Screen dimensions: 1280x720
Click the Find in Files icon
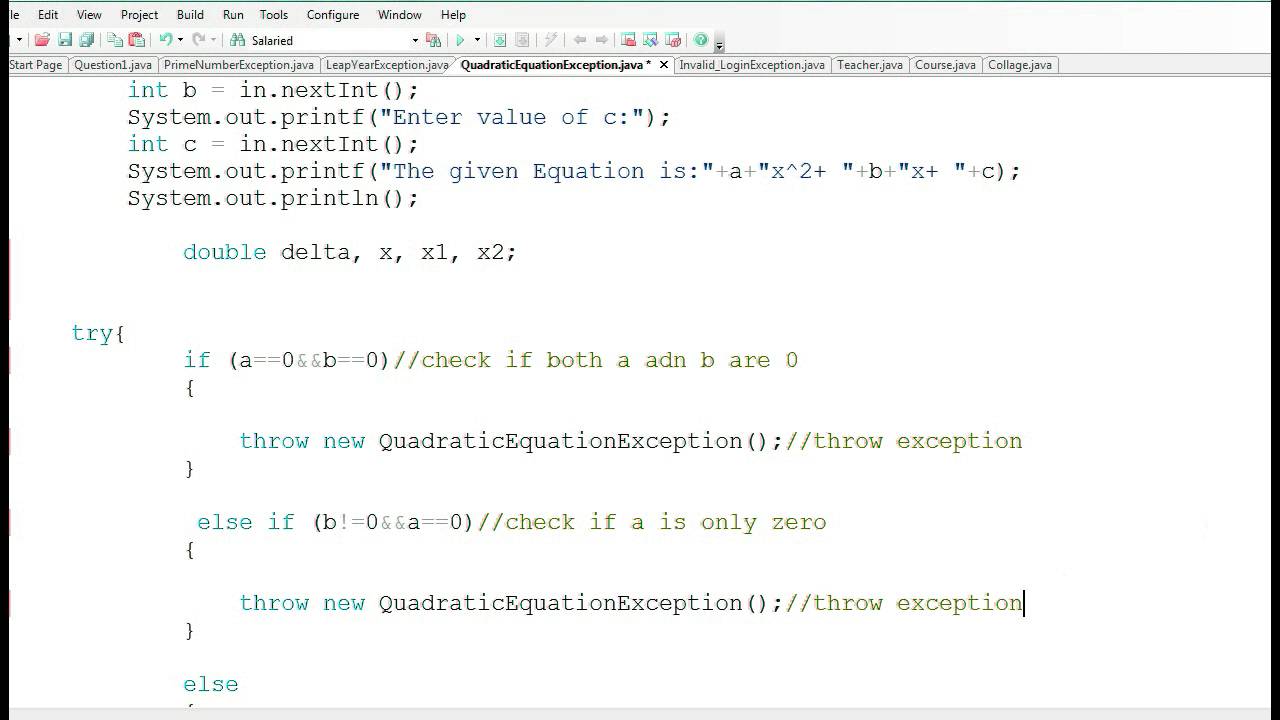pyautogui.click(x=433, y=40)
